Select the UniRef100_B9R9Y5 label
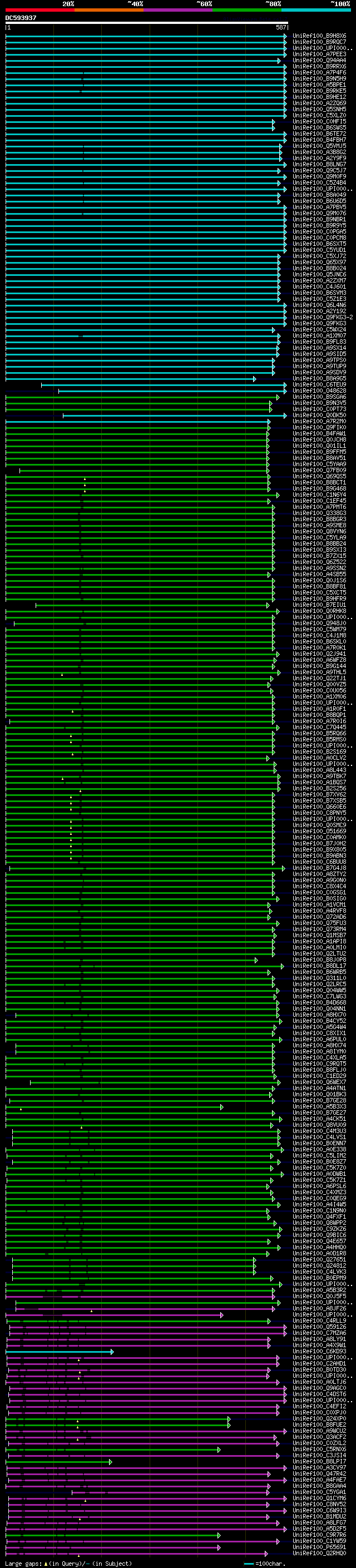This screenshot has width=356, height=1568. click(319, 225)
